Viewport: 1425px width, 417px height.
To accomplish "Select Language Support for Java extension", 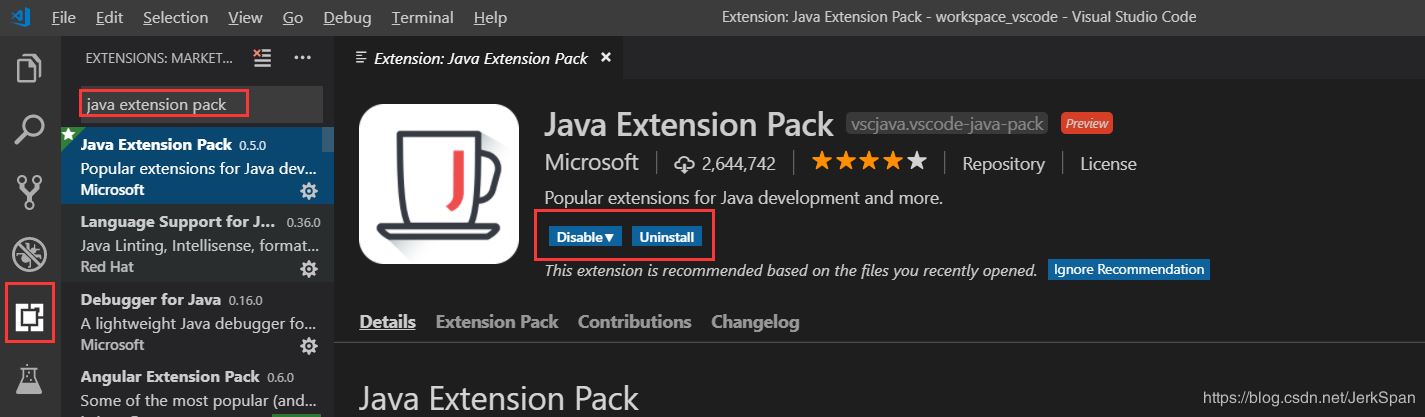I will click(x=197, y=243).
